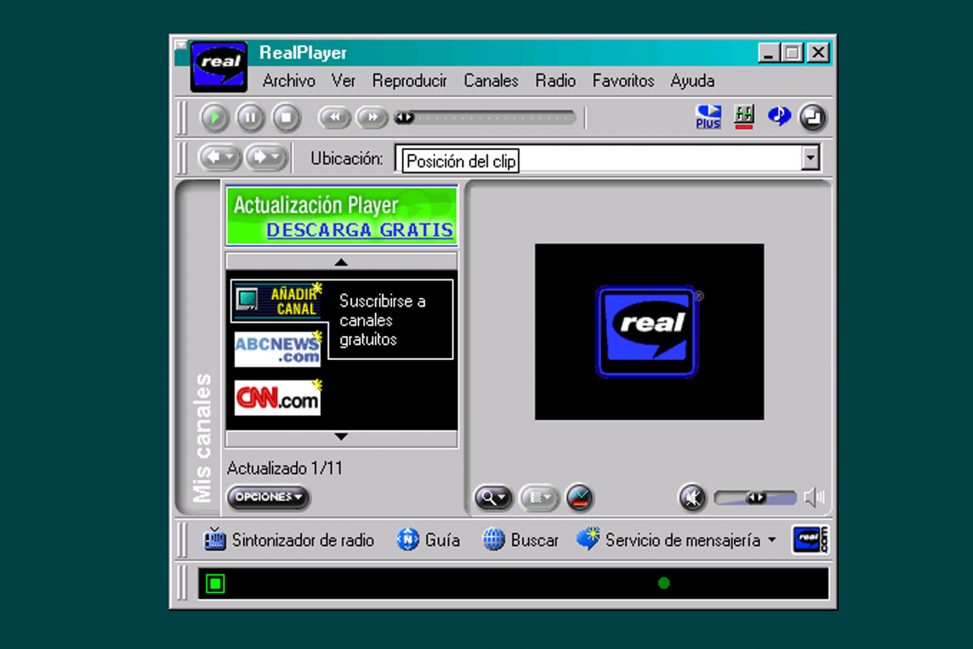Click the DESCARGA GRATIS link
The height and width of the screenshot is (649, 973).
[x=359, y=230]
